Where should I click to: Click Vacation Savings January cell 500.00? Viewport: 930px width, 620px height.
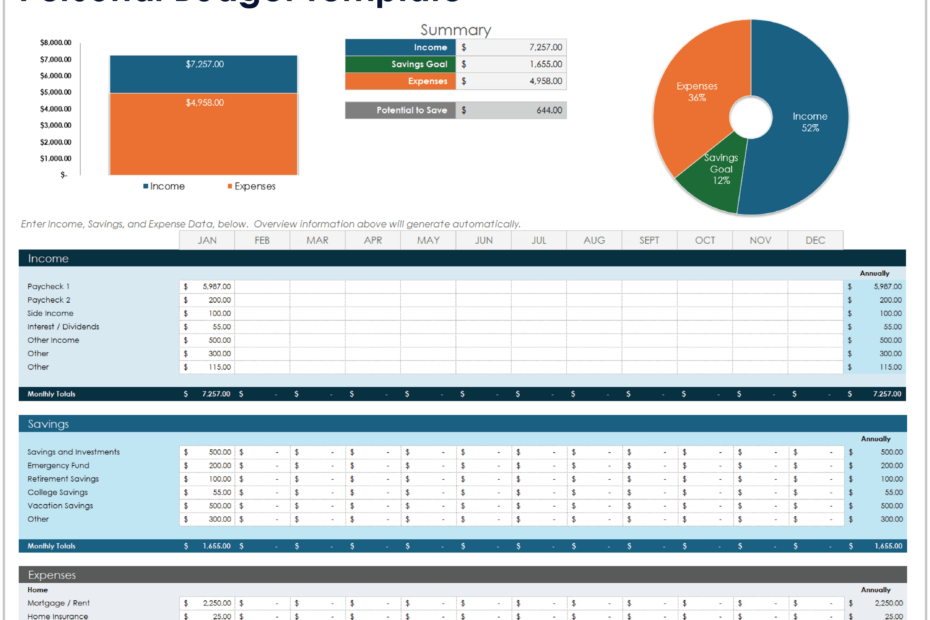pyautogui.click(x=207, y=506)
